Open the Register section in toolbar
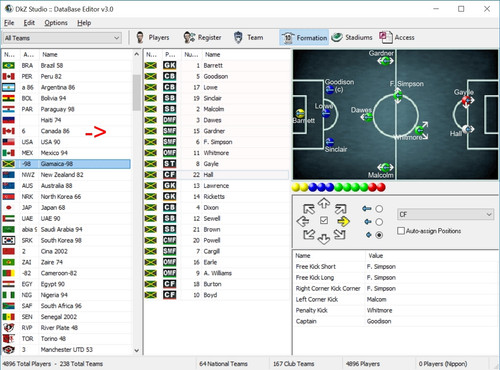 coord(202,37)
